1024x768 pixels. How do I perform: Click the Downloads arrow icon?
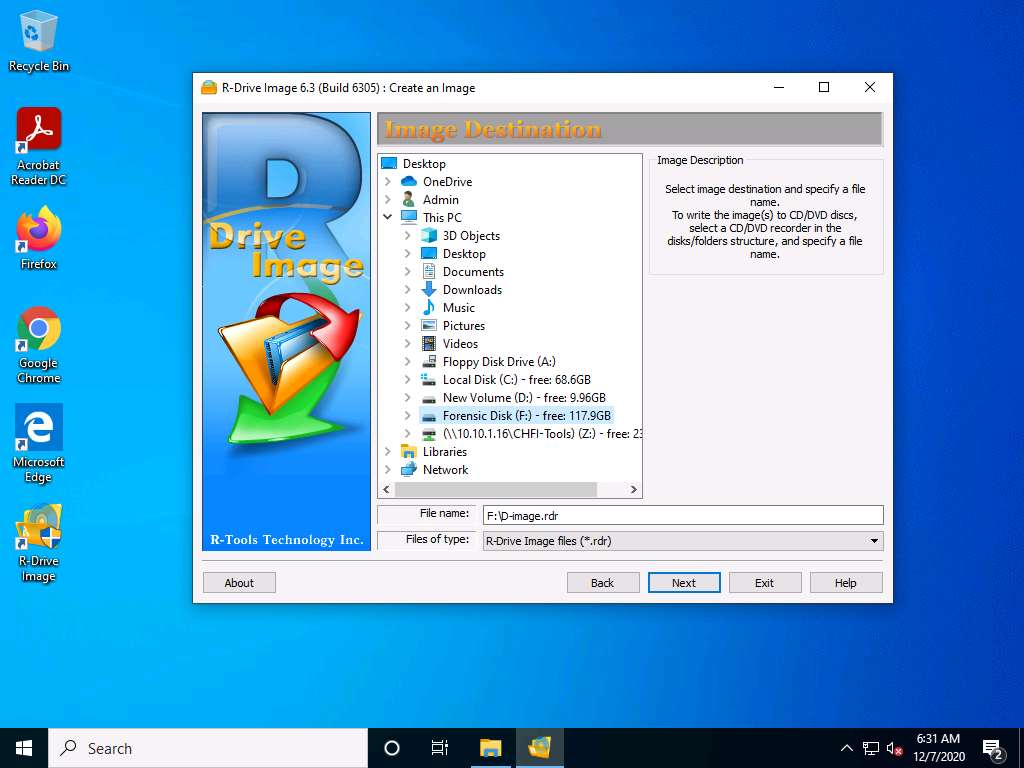tap(429, 289)
